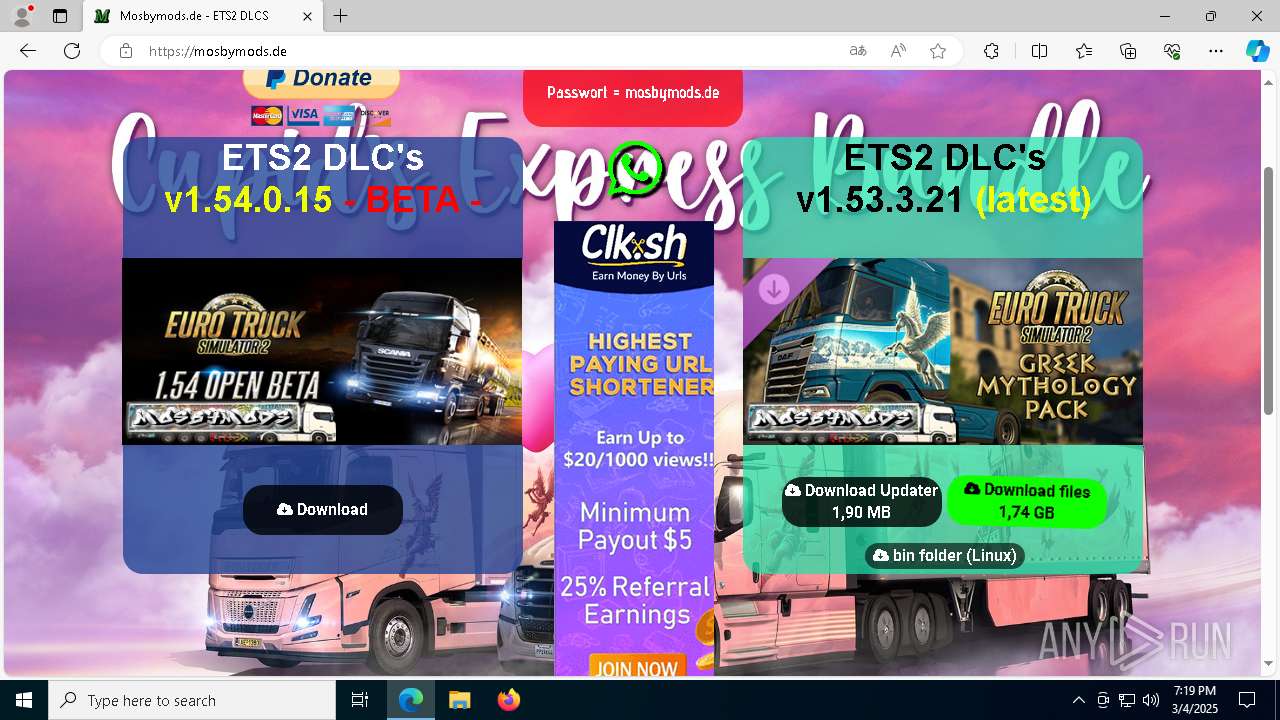This screenshot has width=1280, height=720.
Task: Select the Mosbymods.de - ETS2 DLCS tab
Action: (204, 16)
